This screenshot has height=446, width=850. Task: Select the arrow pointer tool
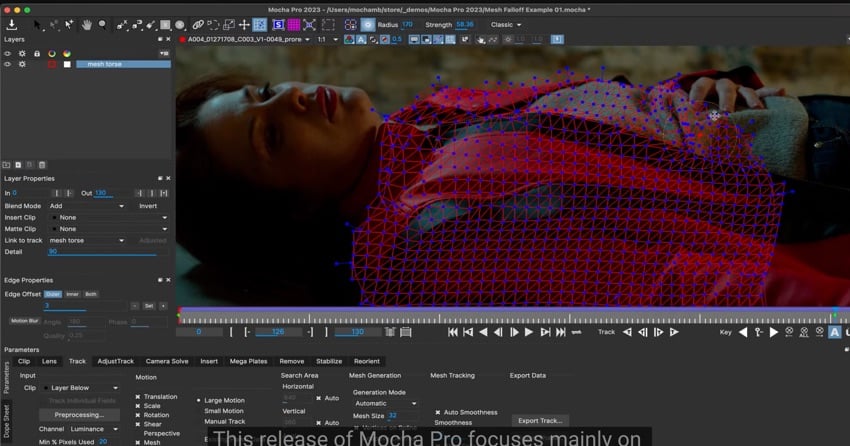pos(38,25)
